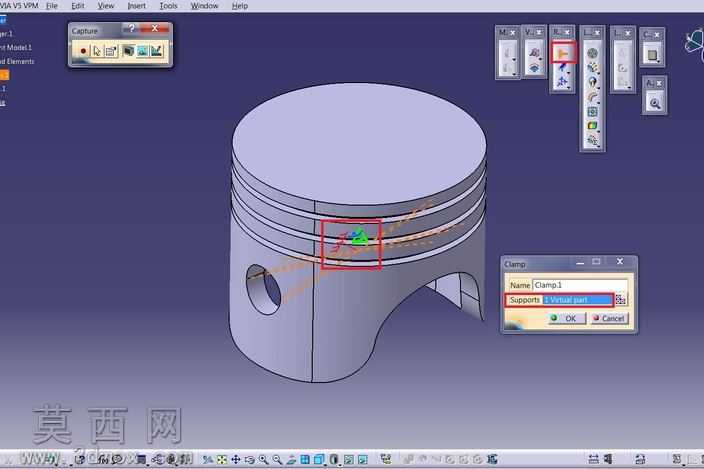Click the isometric view cube icon

point(319,459)
